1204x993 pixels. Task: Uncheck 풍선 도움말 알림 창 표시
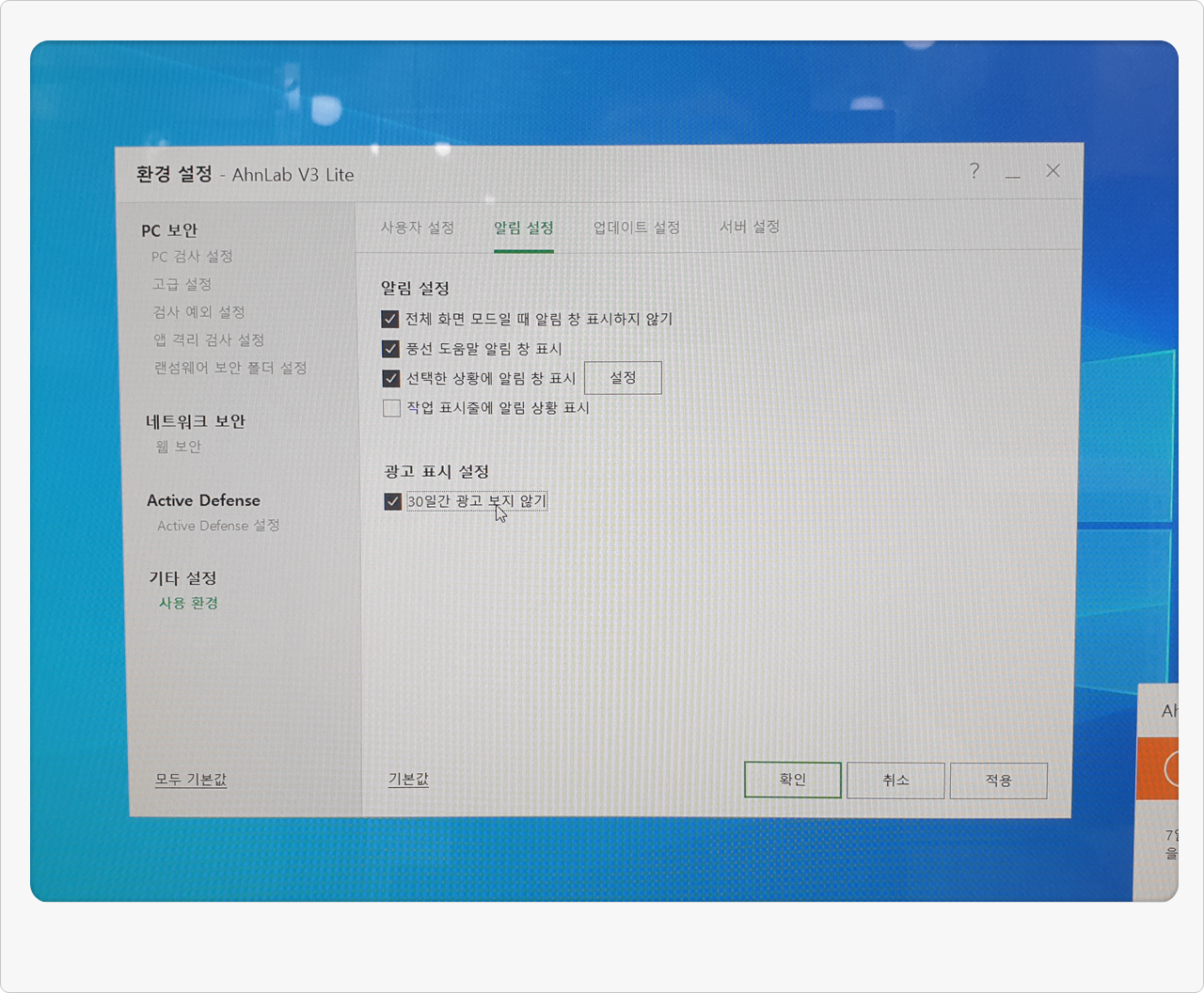click(x=391, y=349)
